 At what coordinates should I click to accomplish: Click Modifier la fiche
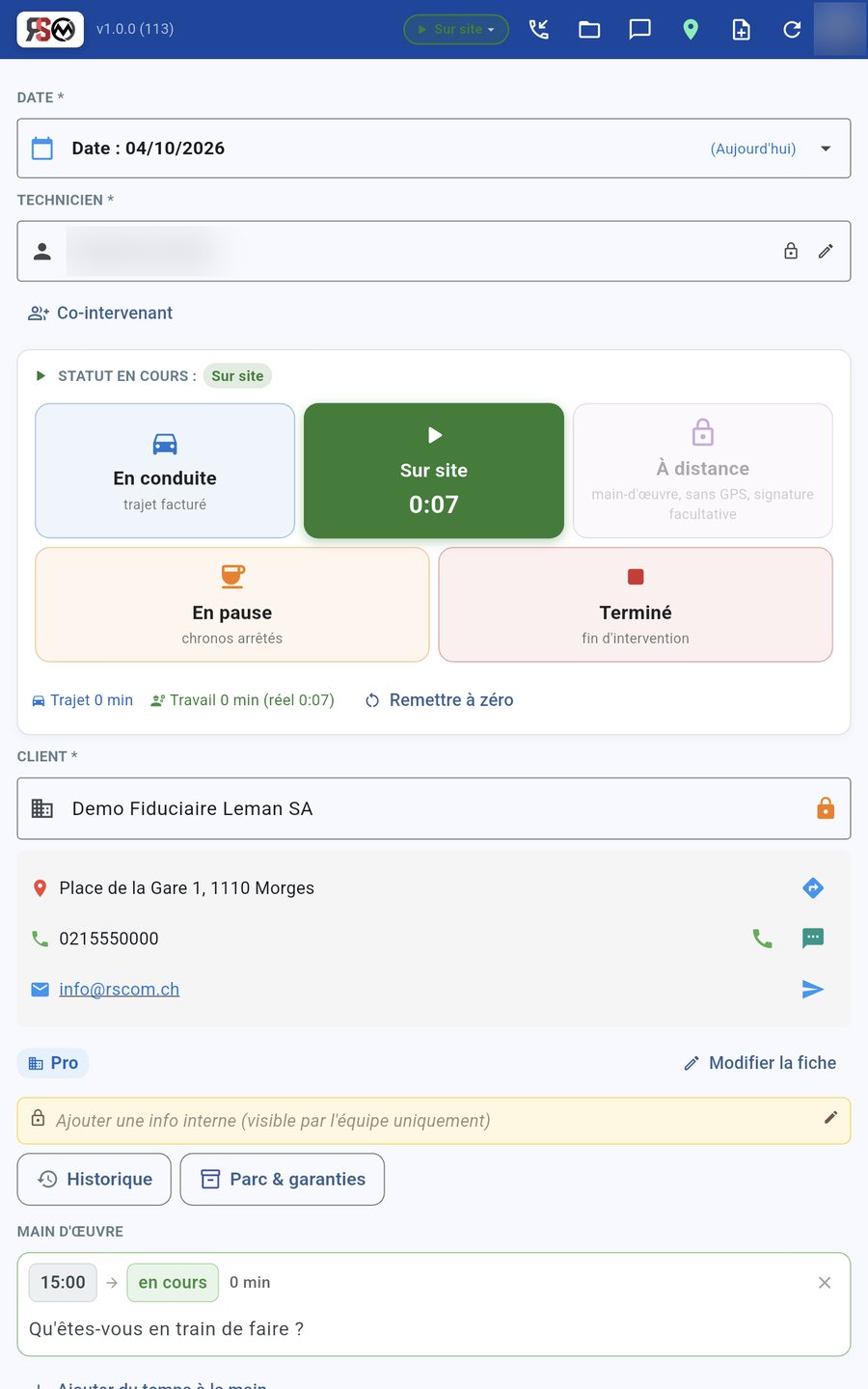pos(760,1063)
